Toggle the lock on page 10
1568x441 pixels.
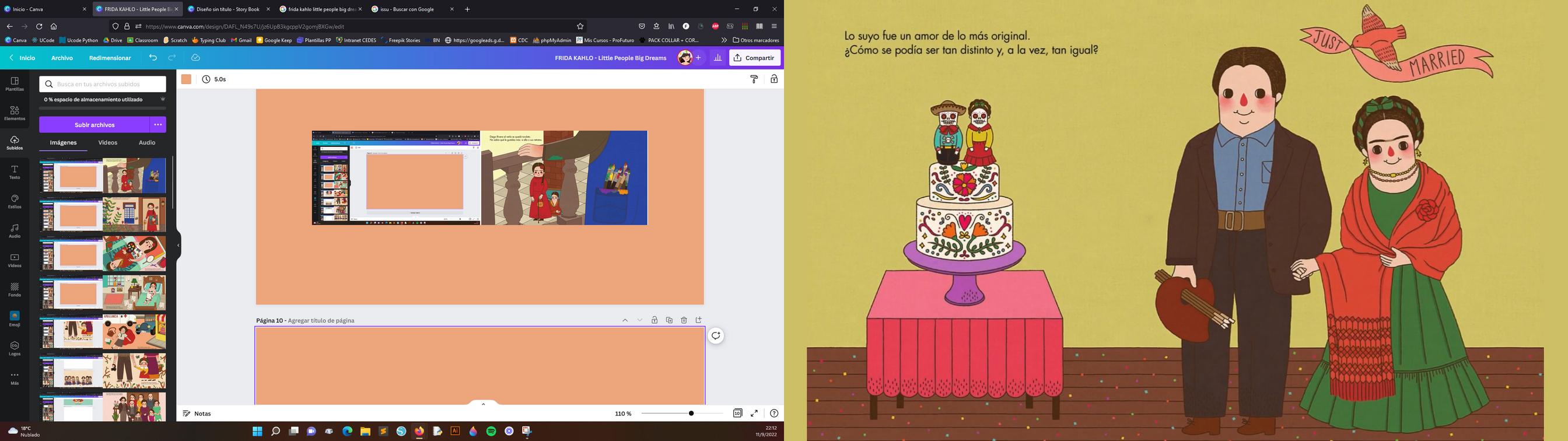(x=654, y=320)
